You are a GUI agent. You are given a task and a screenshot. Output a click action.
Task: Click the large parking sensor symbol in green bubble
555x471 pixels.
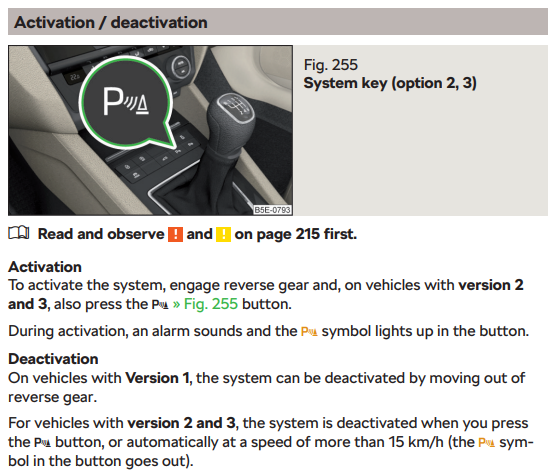tap(126, 103)
